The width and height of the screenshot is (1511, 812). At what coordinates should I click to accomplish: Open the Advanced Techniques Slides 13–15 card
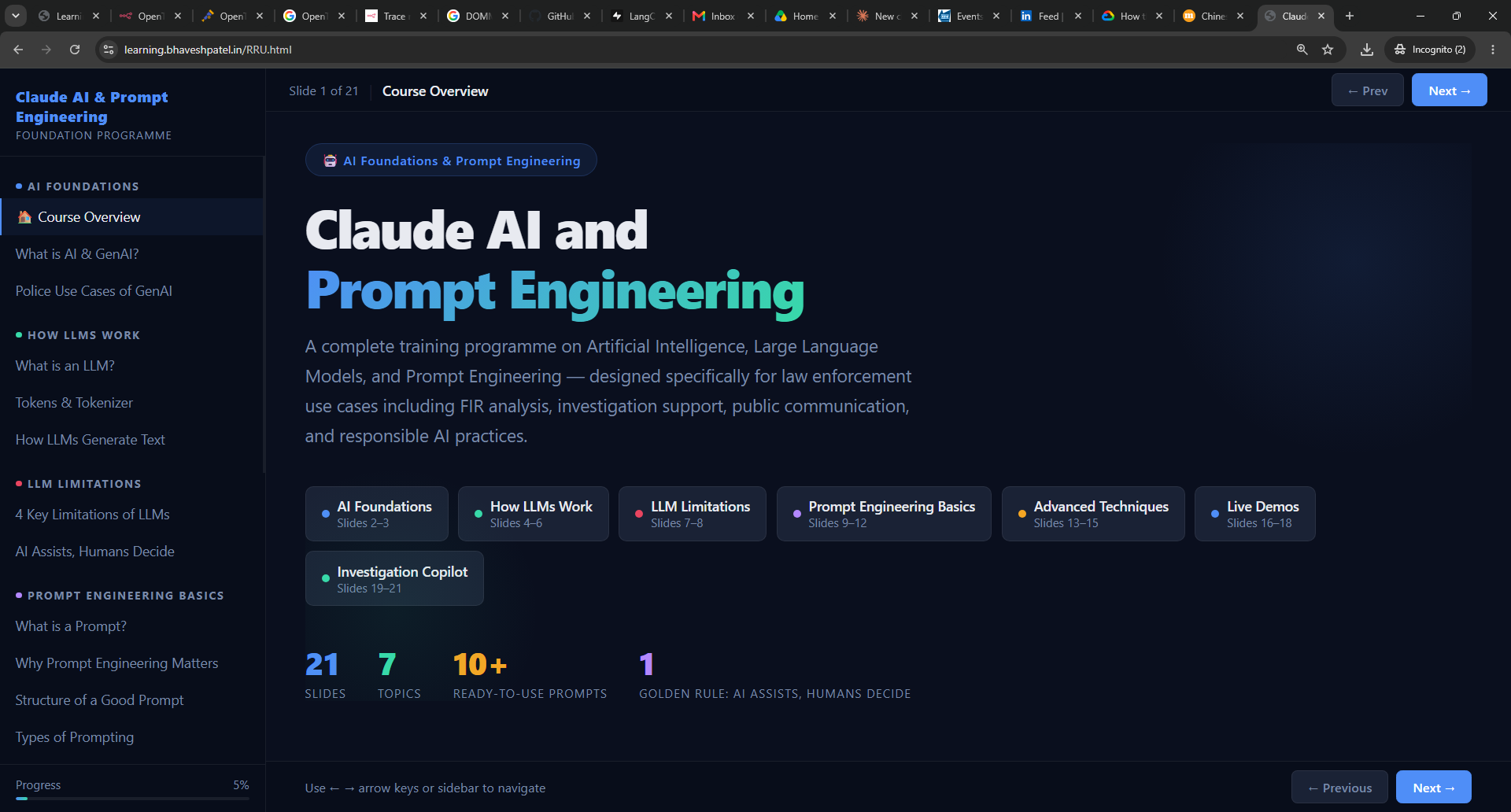click(x=1093, y=514)
